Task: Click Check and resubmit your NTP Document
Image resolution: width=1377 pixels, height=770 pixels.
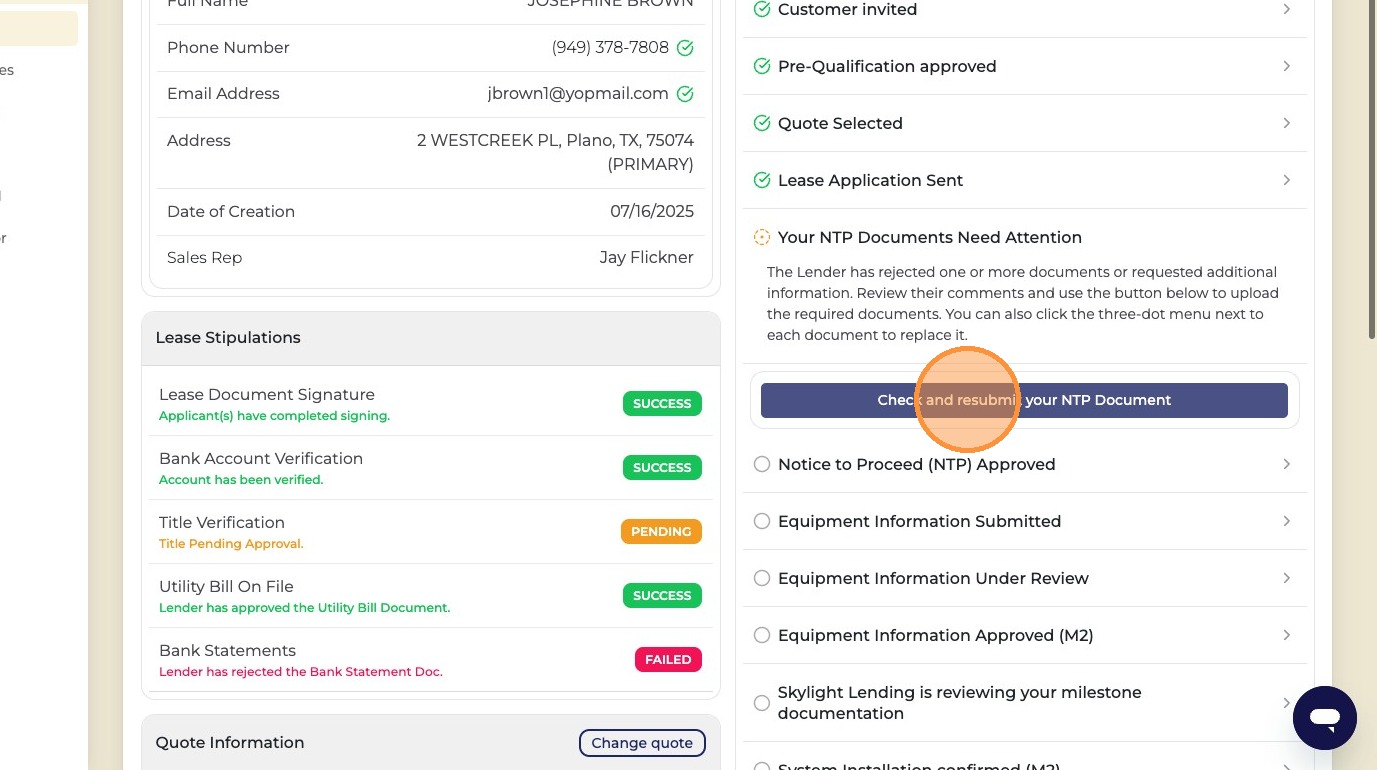Action: 1024,400
